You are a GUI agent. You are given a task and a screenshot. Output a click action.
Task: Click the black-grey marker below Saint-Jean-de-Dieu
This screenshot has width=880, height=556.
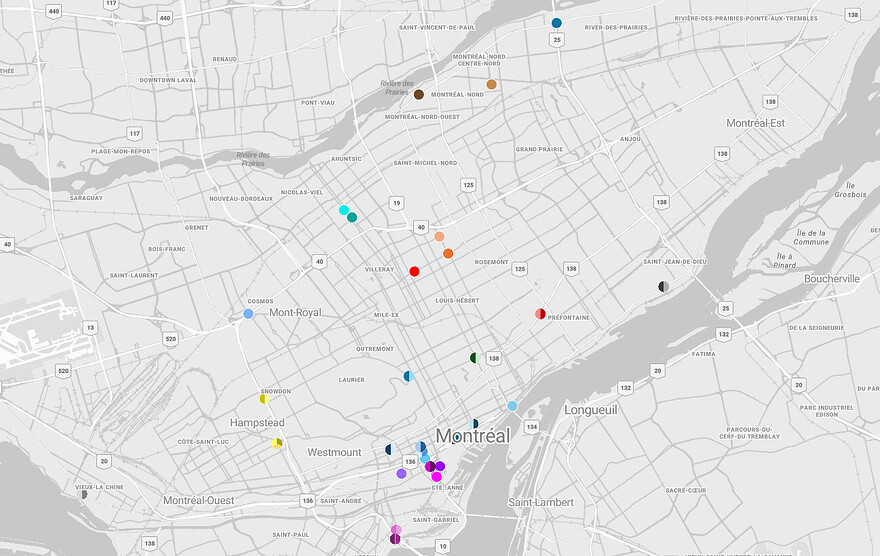tap(663, 287)
